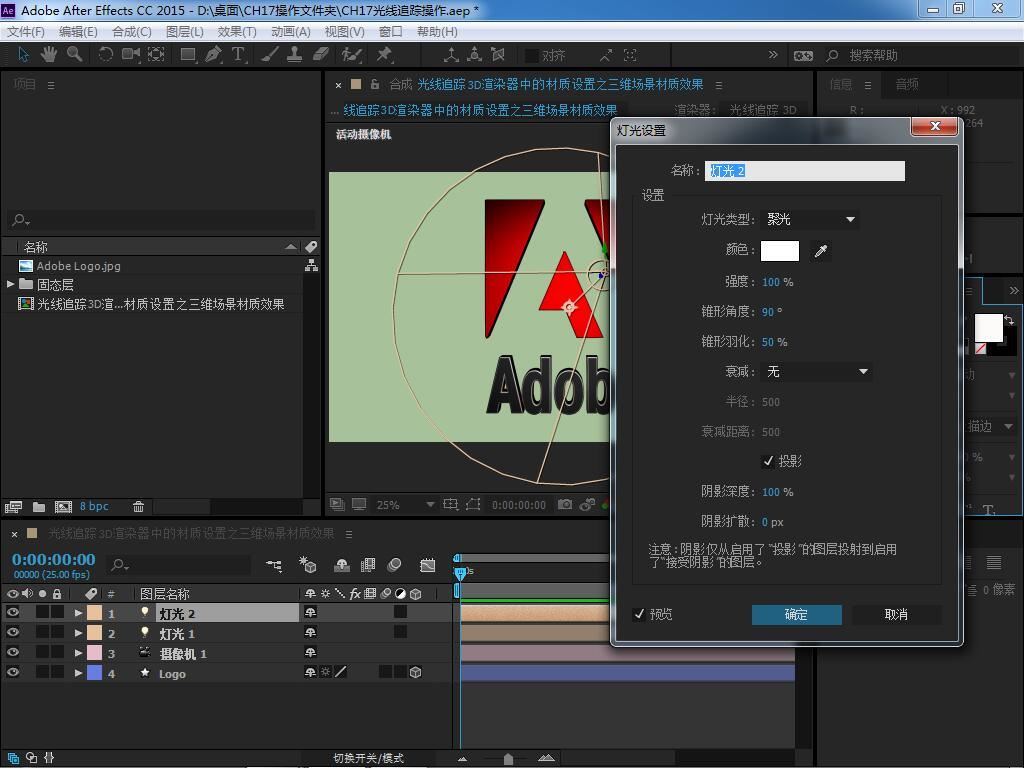The width and height of the screenshot is (1024, 768).
Task: Enable frame blending for the timeline
Action: pyautogui.click(x=368, y=566)
